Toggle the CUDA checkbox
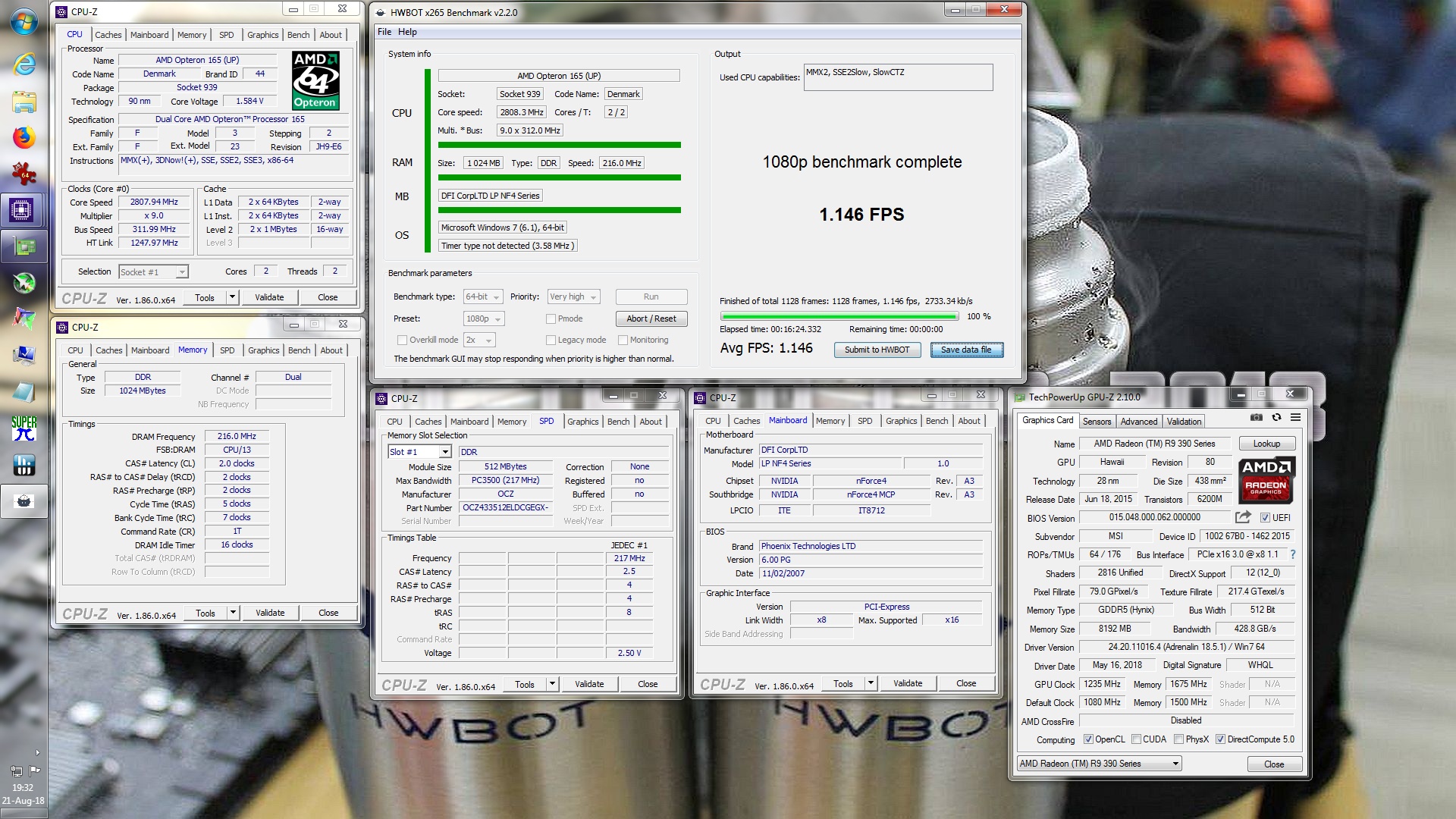Screen dimensions: 1456x819 [1137, 739]
